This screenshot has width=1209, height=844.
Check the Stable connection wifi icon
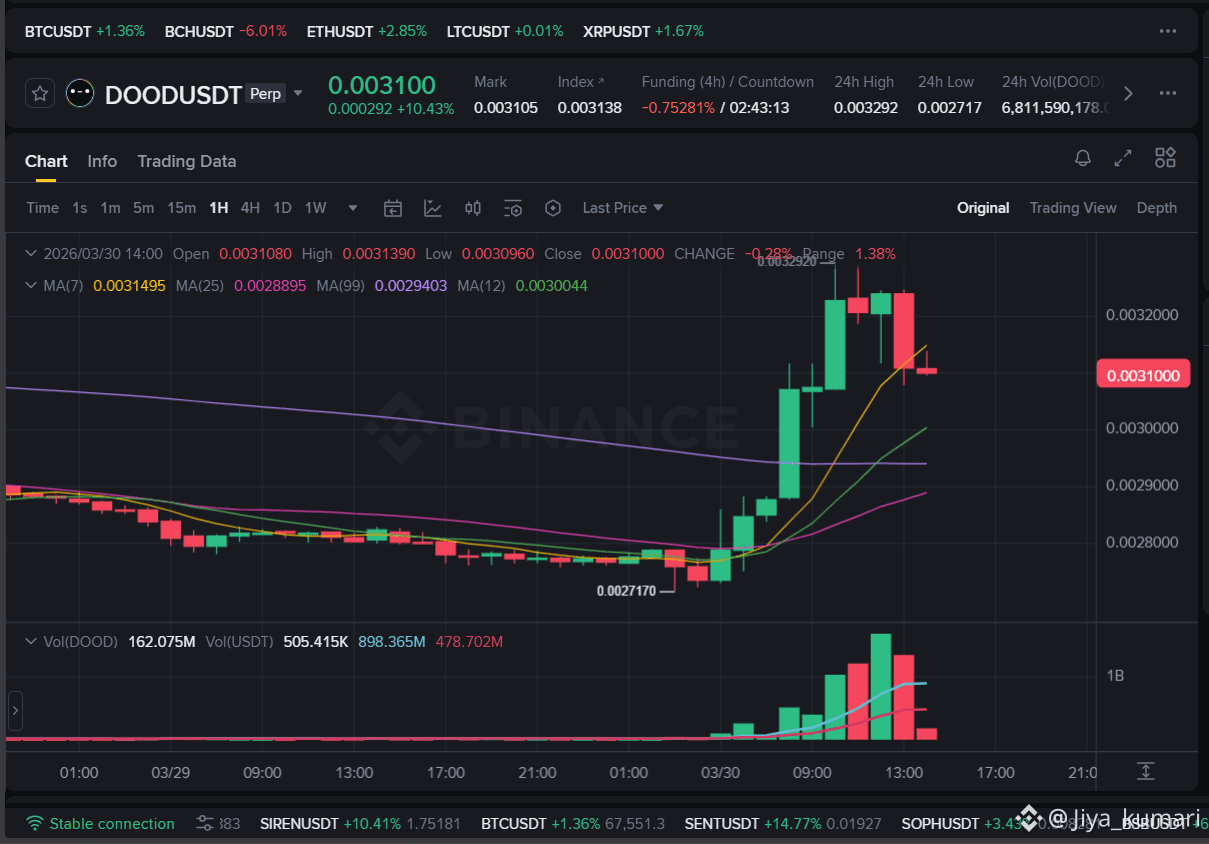coord(35,824)
